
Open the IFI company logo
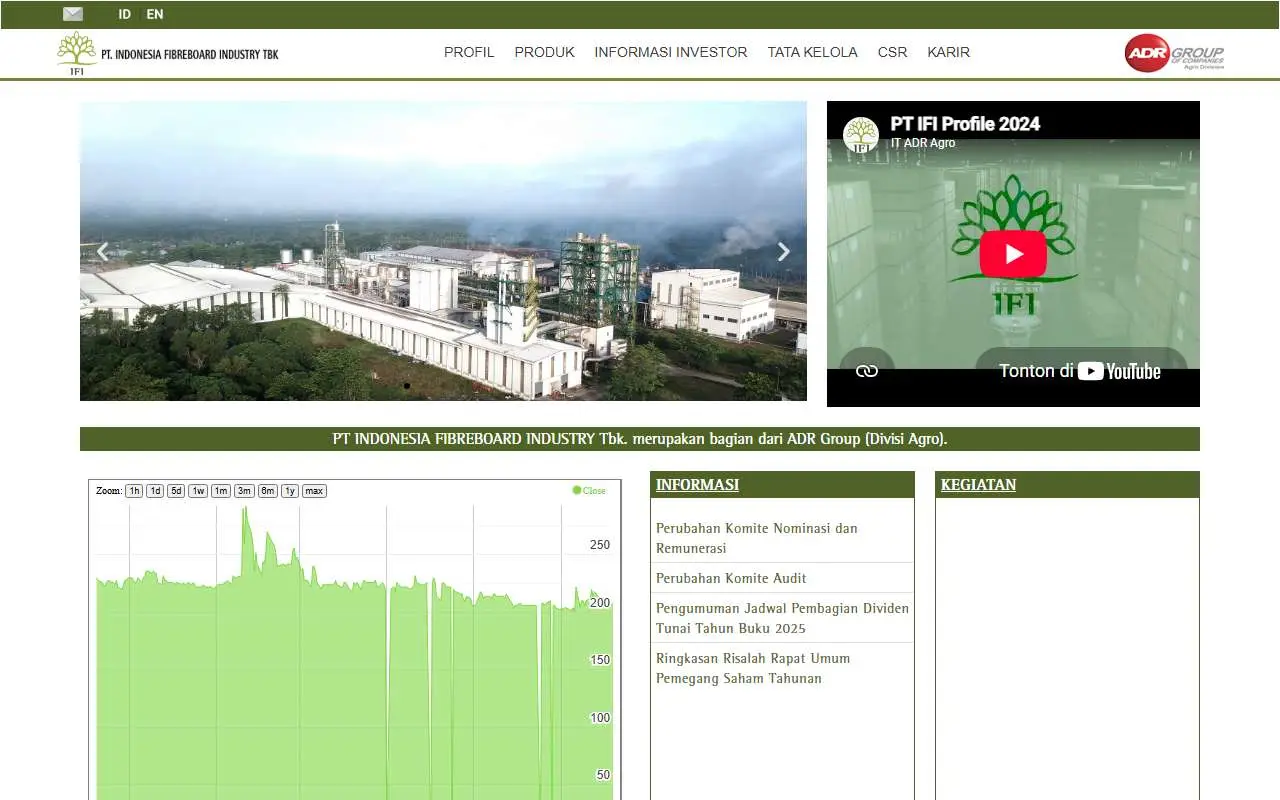[x=168, y=53]
